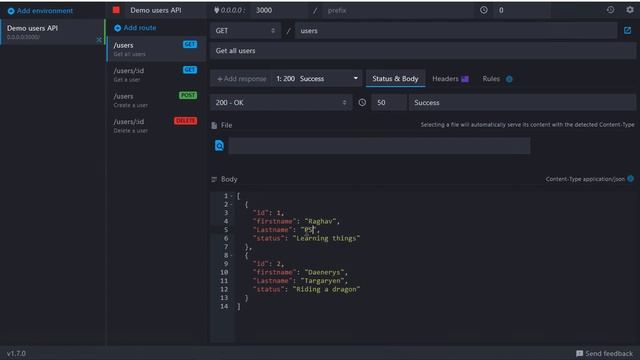
Task: Switch to the Headers tab
Action: click(x=450, y=79)
